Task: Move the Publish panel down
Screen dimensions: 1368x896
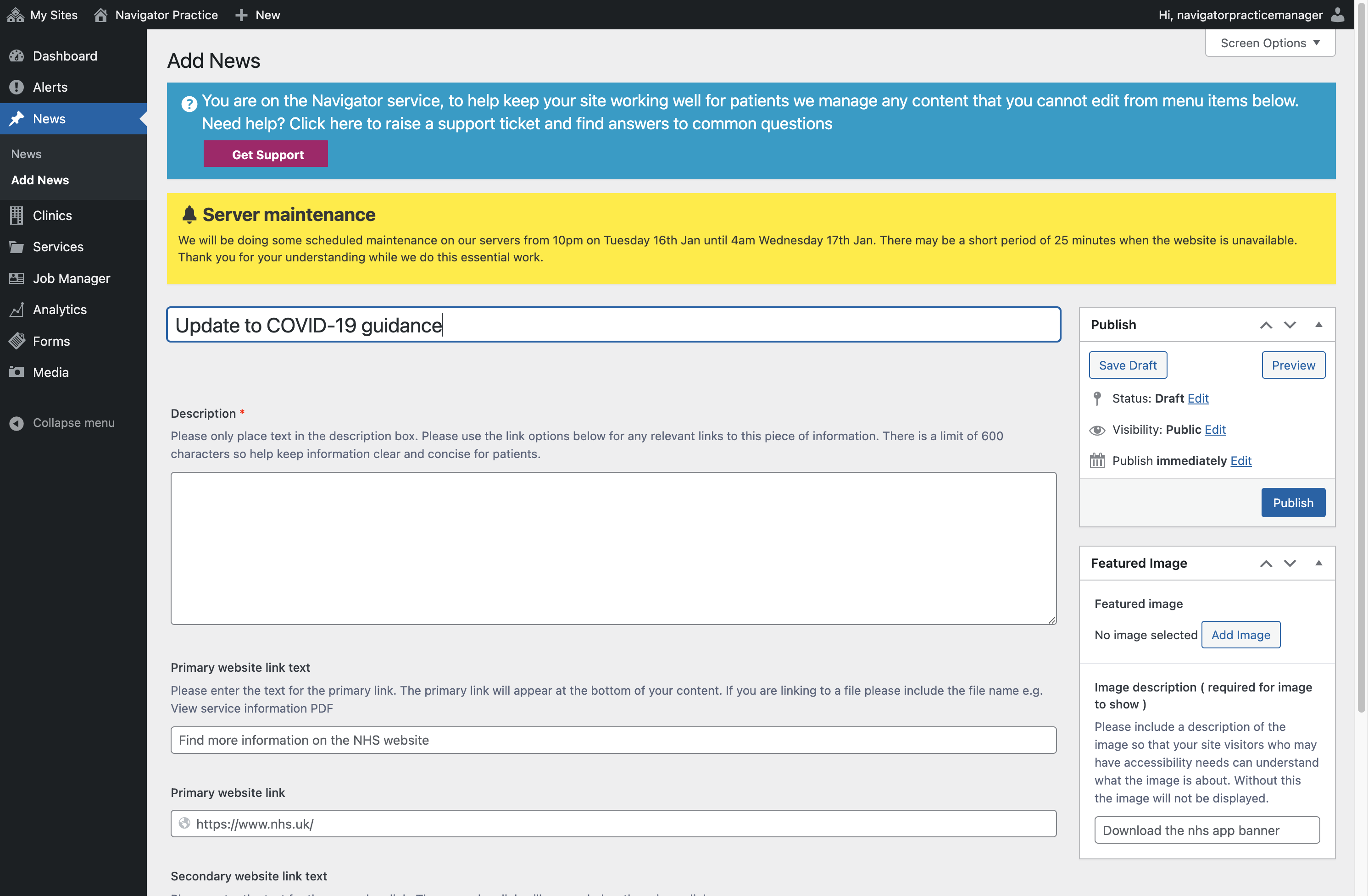Action: (1290, 325)
